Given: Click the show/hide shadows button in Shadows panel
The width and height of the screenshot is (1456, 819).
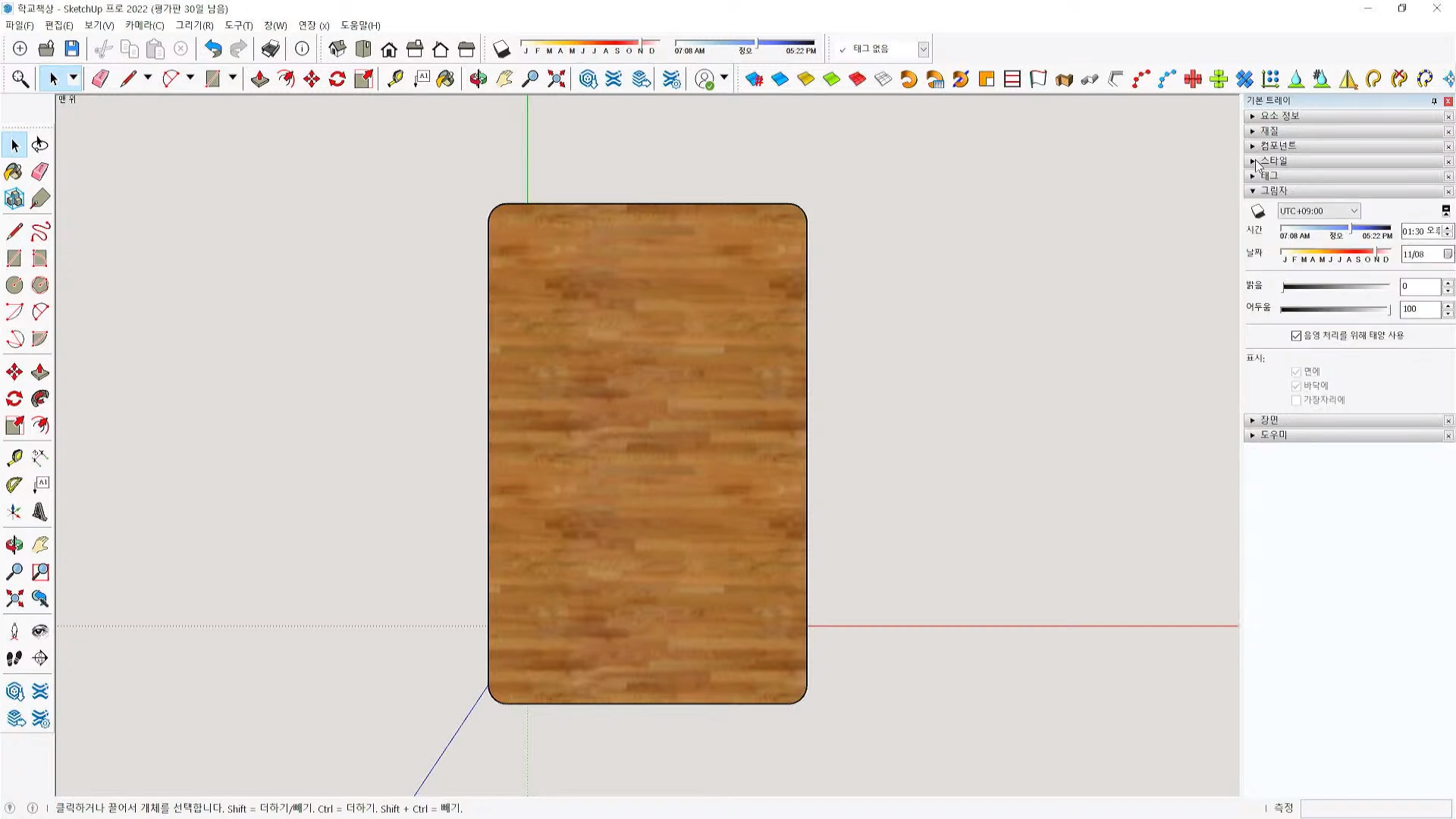Looking at the screenshot, I should coord(1258,212).
